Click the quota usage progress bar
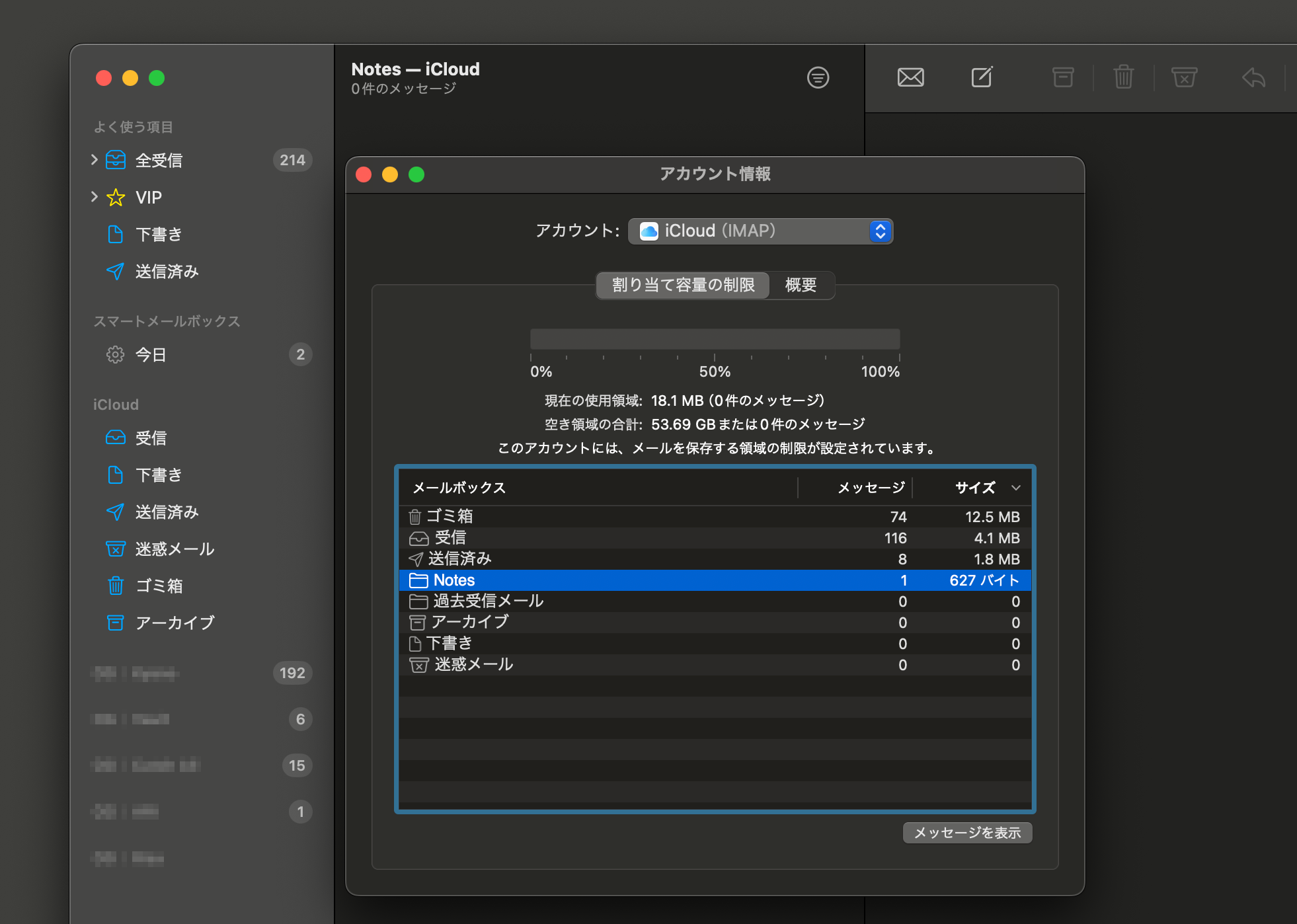The image size is (1297, 924). (715, 338)
